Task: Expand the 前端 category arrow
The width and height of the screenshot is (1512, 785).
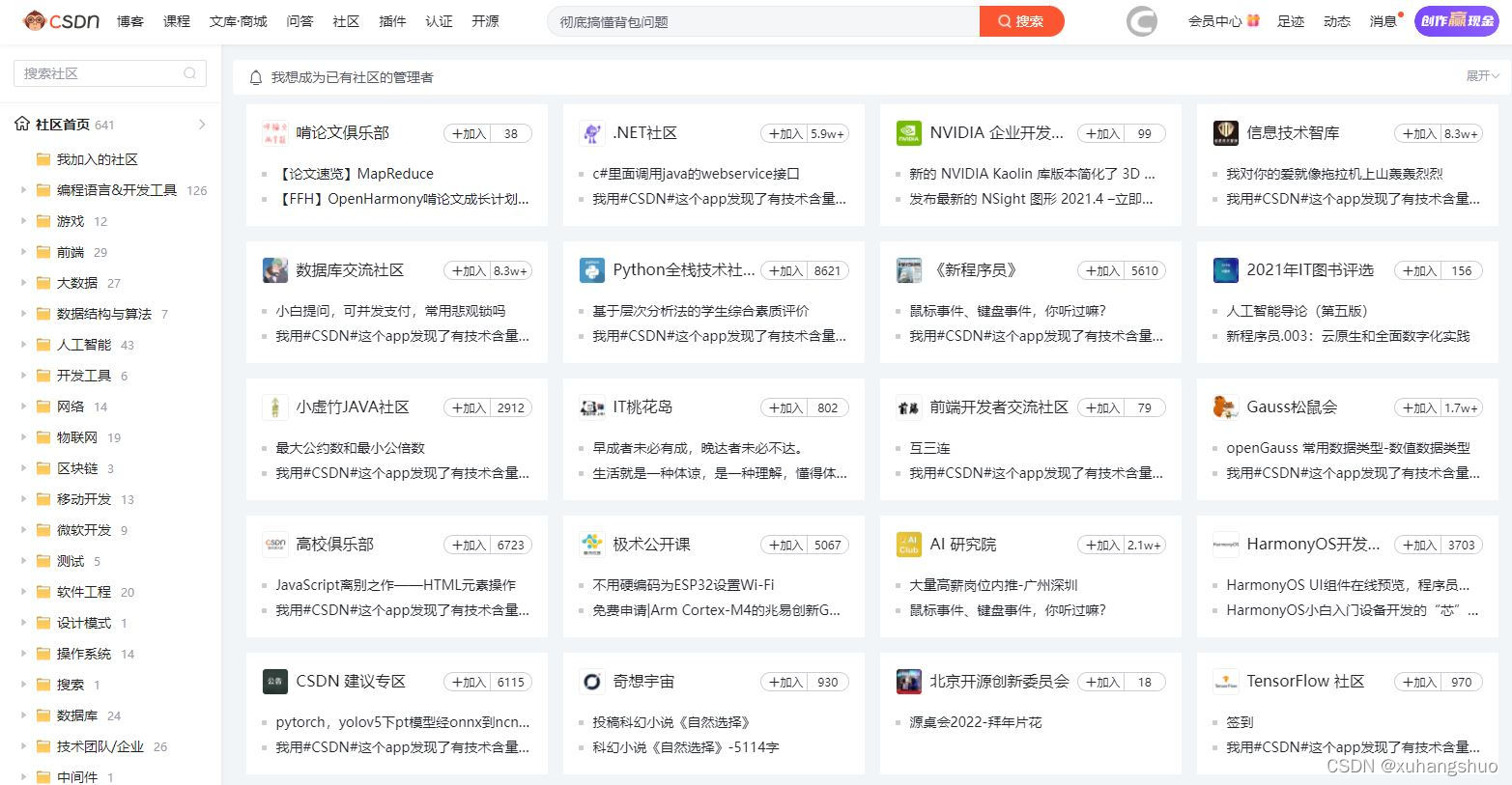Action: click(23, 252)
